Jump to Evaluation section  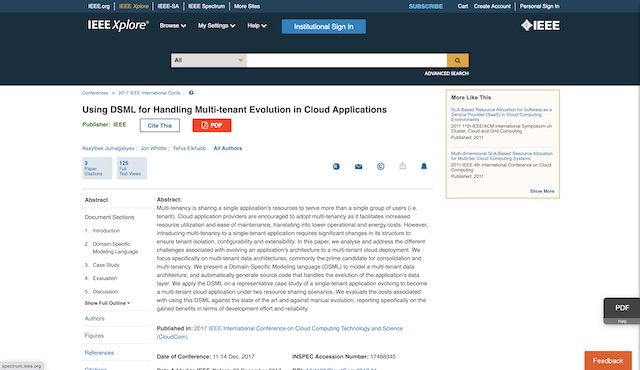click(x=104, y=278)
